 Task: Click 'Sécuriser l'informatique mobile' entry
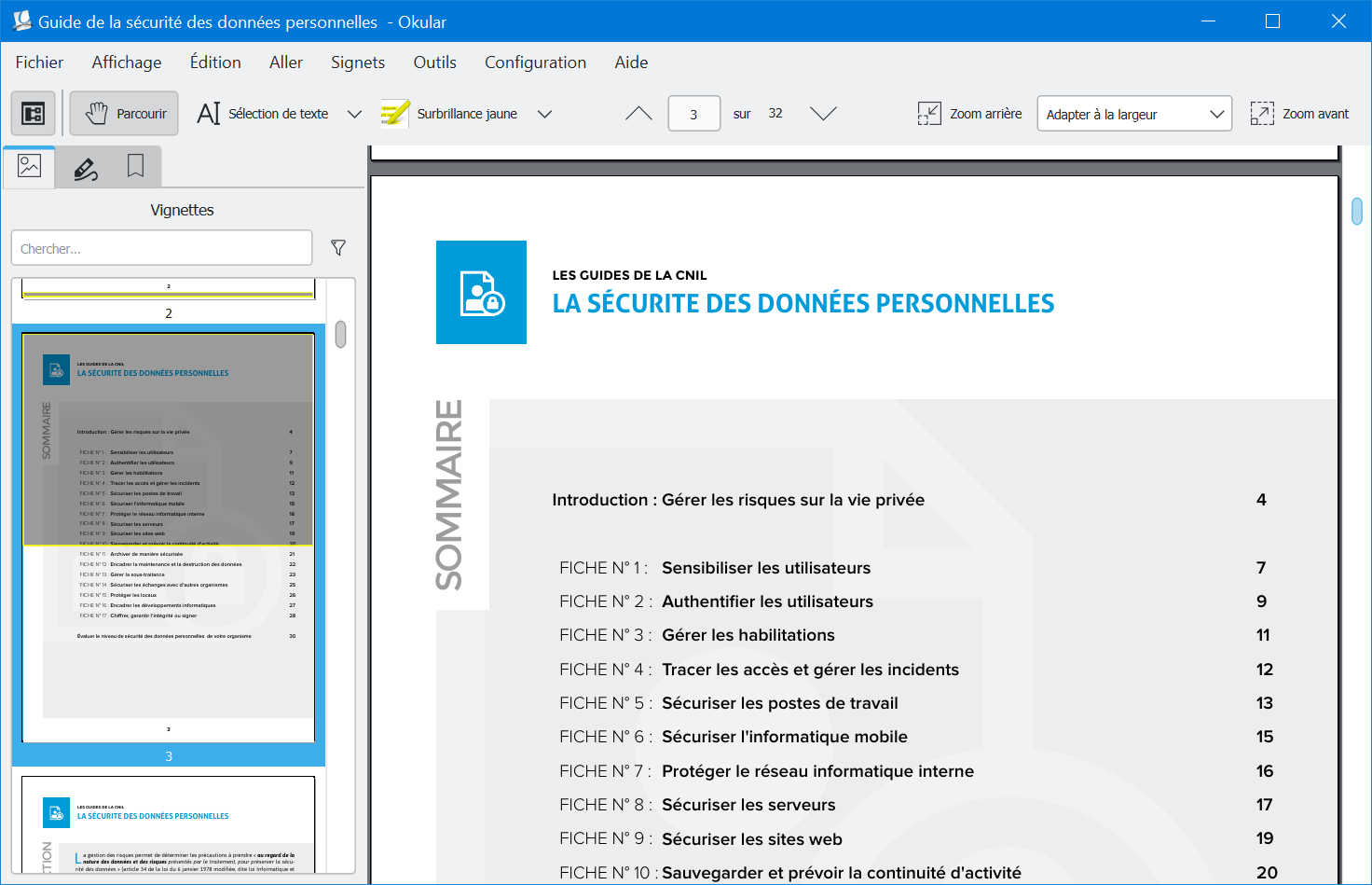pyautogui.click(x=785, y=737)
